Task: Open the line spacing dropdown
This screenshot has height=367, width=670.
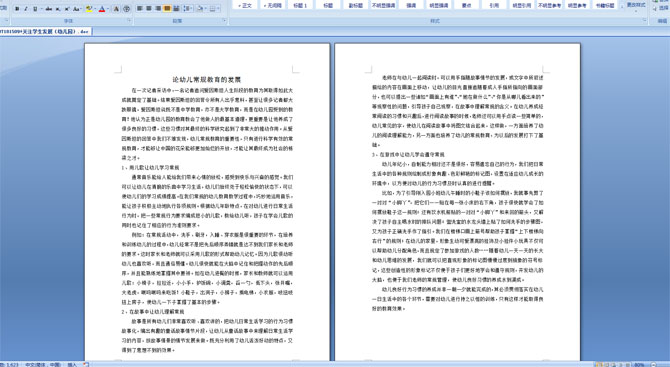Action: 188,9
